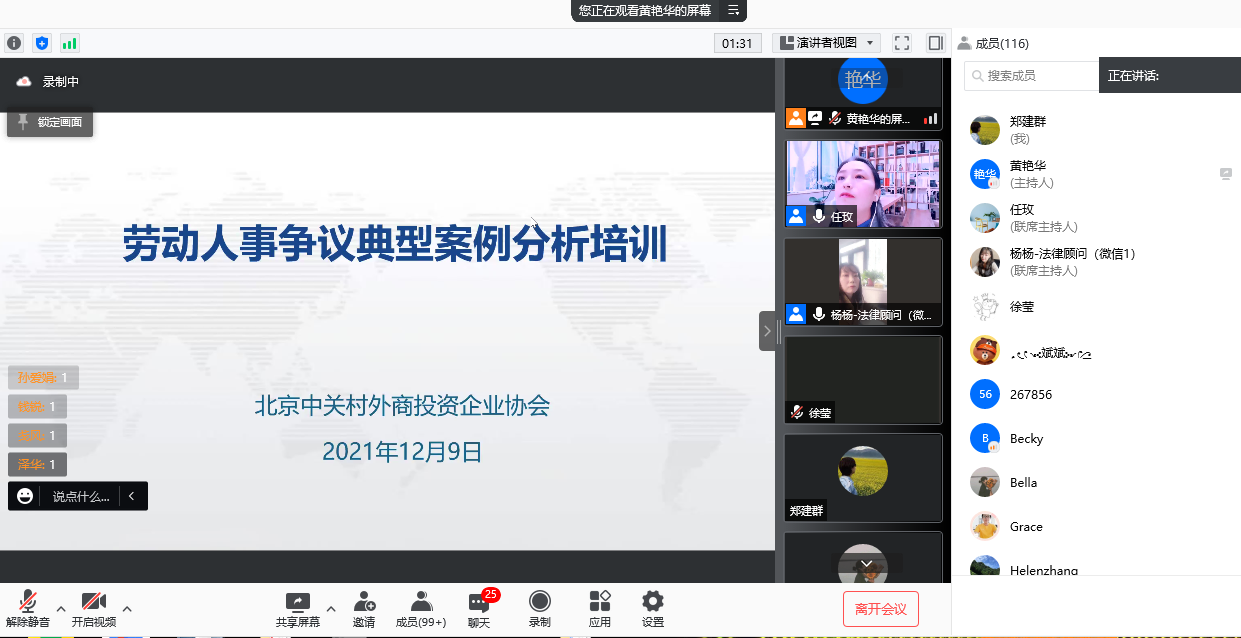Select member Grace in the list
This screenshot has width=1241, height=638.
1096,526
